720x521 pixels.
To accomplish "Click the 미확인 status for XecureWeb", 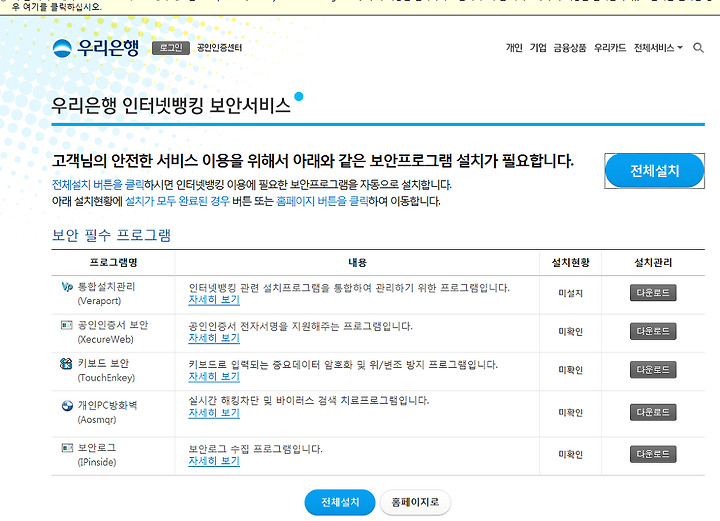I will click(570, 331).
